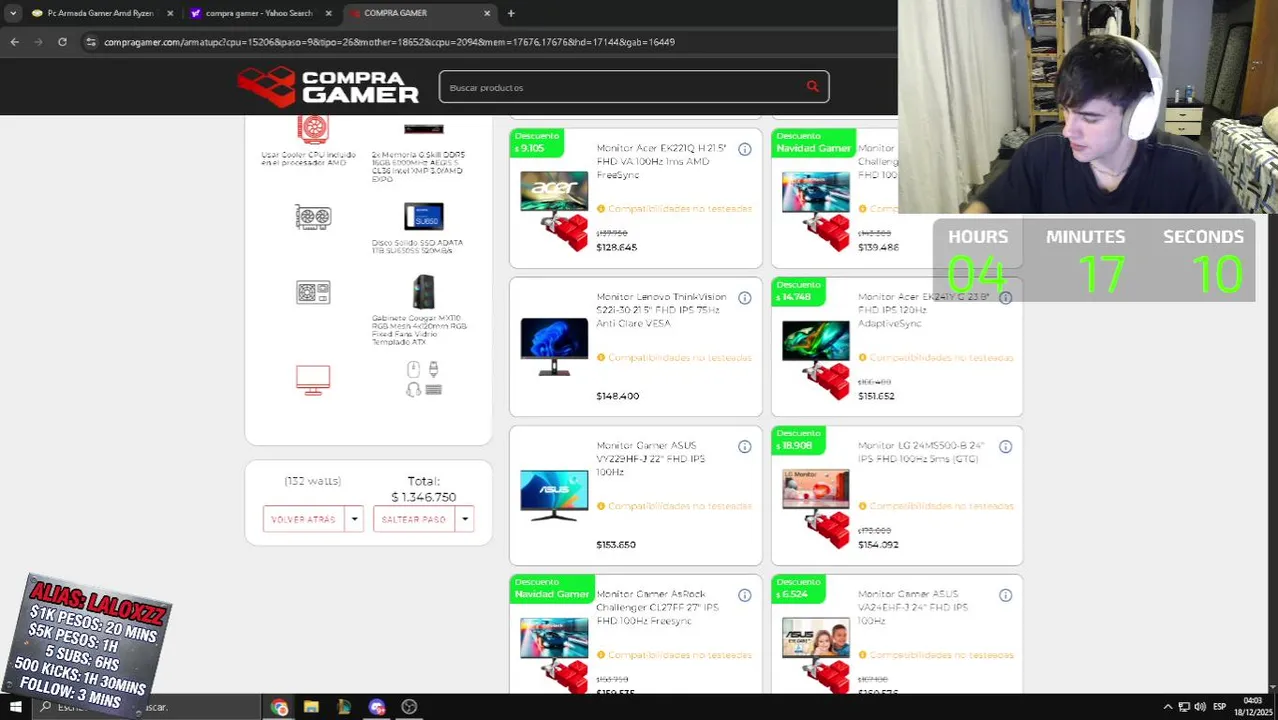The width and height of the screenshot is (1278, 720).
Task: Close the Yahoo Search browser tab
Action: [327, 13]
